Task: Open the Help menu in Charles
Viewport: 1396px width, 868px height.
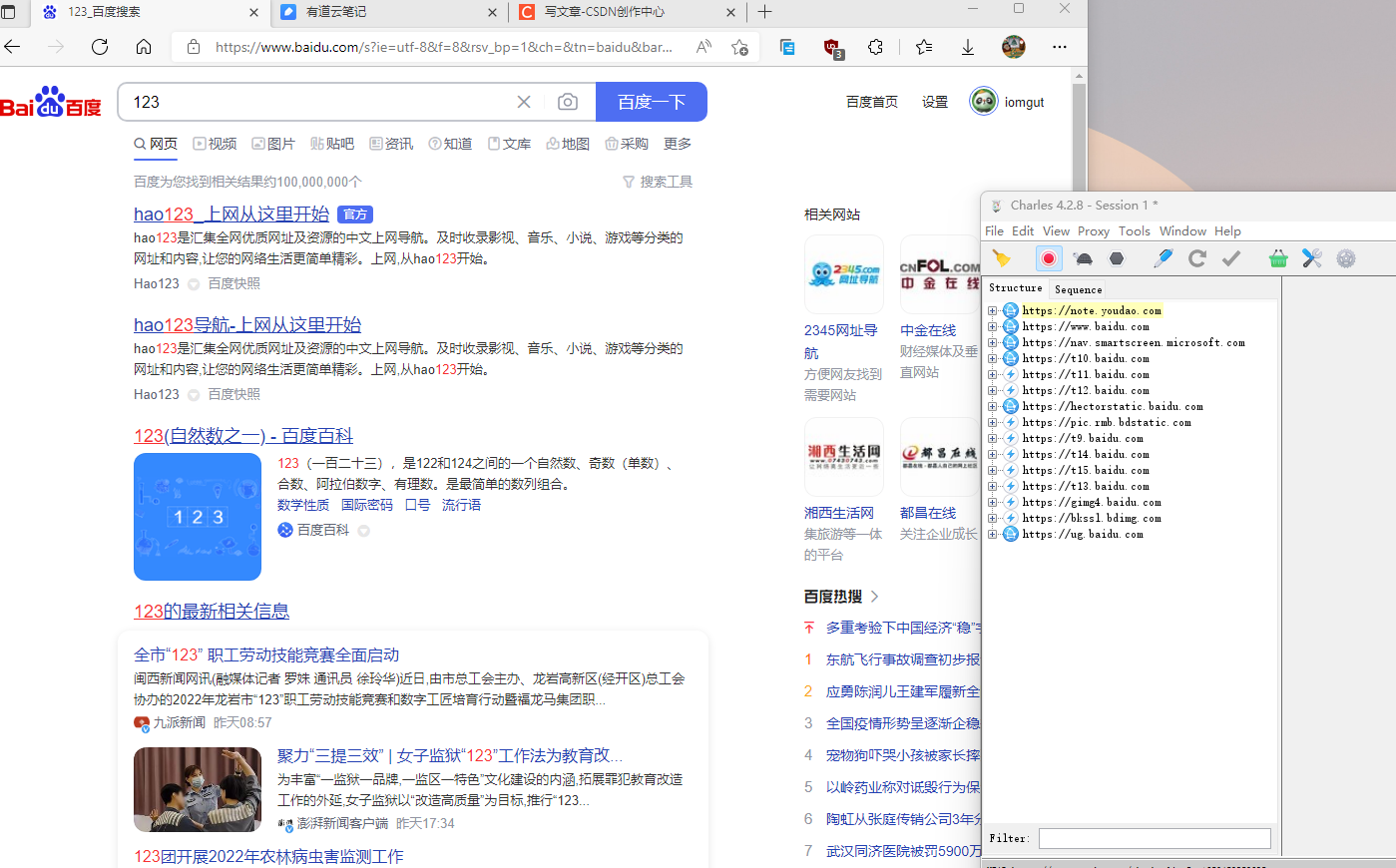Action: [1227, 230]
